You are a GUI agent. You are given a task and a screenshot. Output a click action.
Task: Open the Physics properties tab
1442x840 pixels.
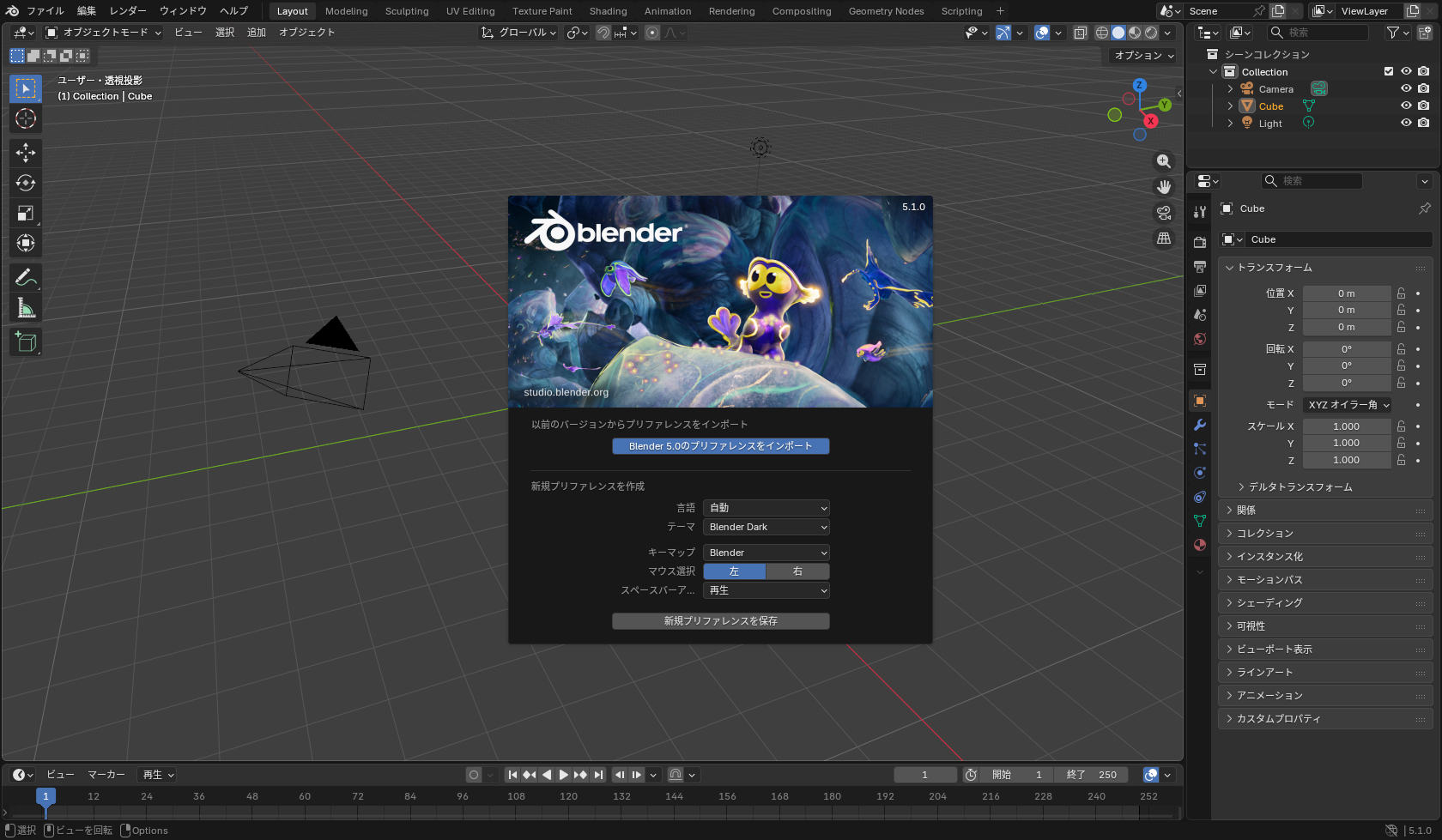(1199, 473)
